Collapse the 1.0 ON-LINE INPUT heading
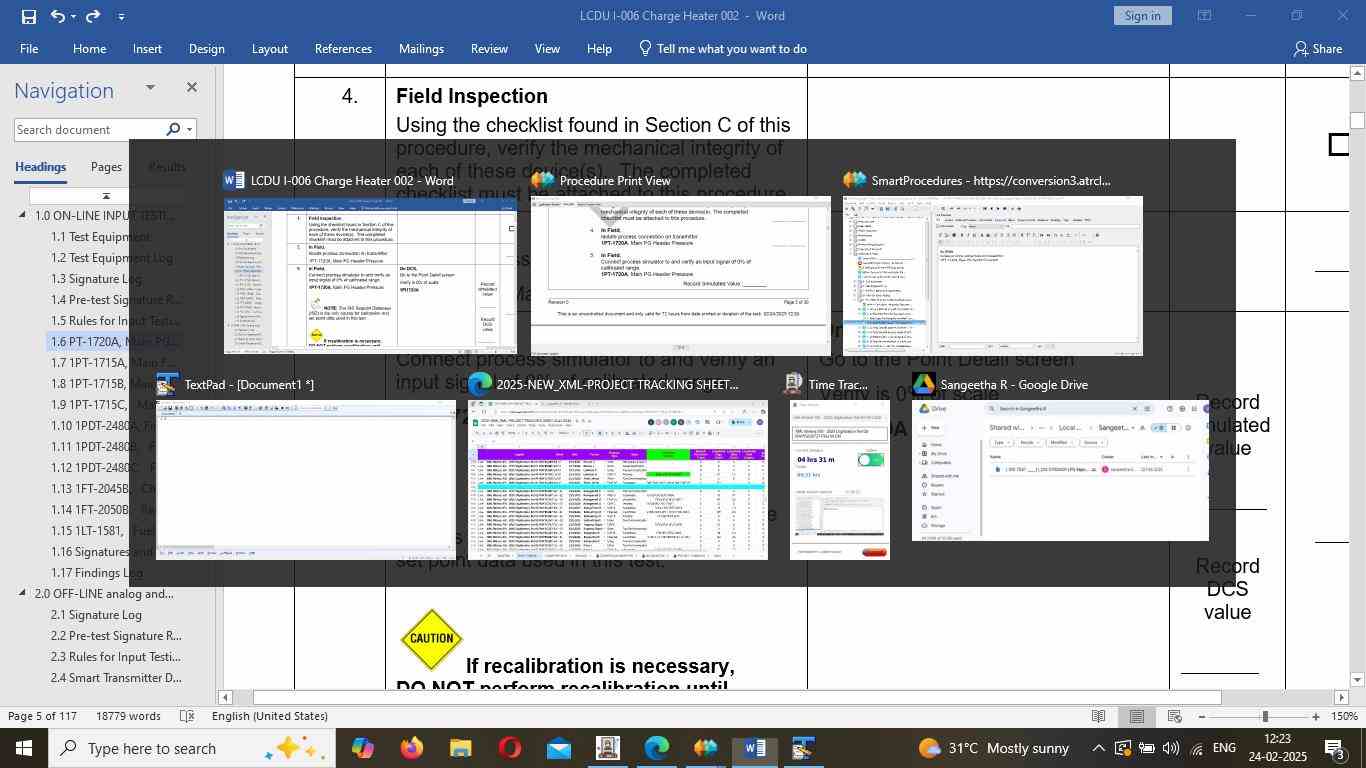Image resolution: width=1366 pixels, height=768 pixels. [23, 216]
